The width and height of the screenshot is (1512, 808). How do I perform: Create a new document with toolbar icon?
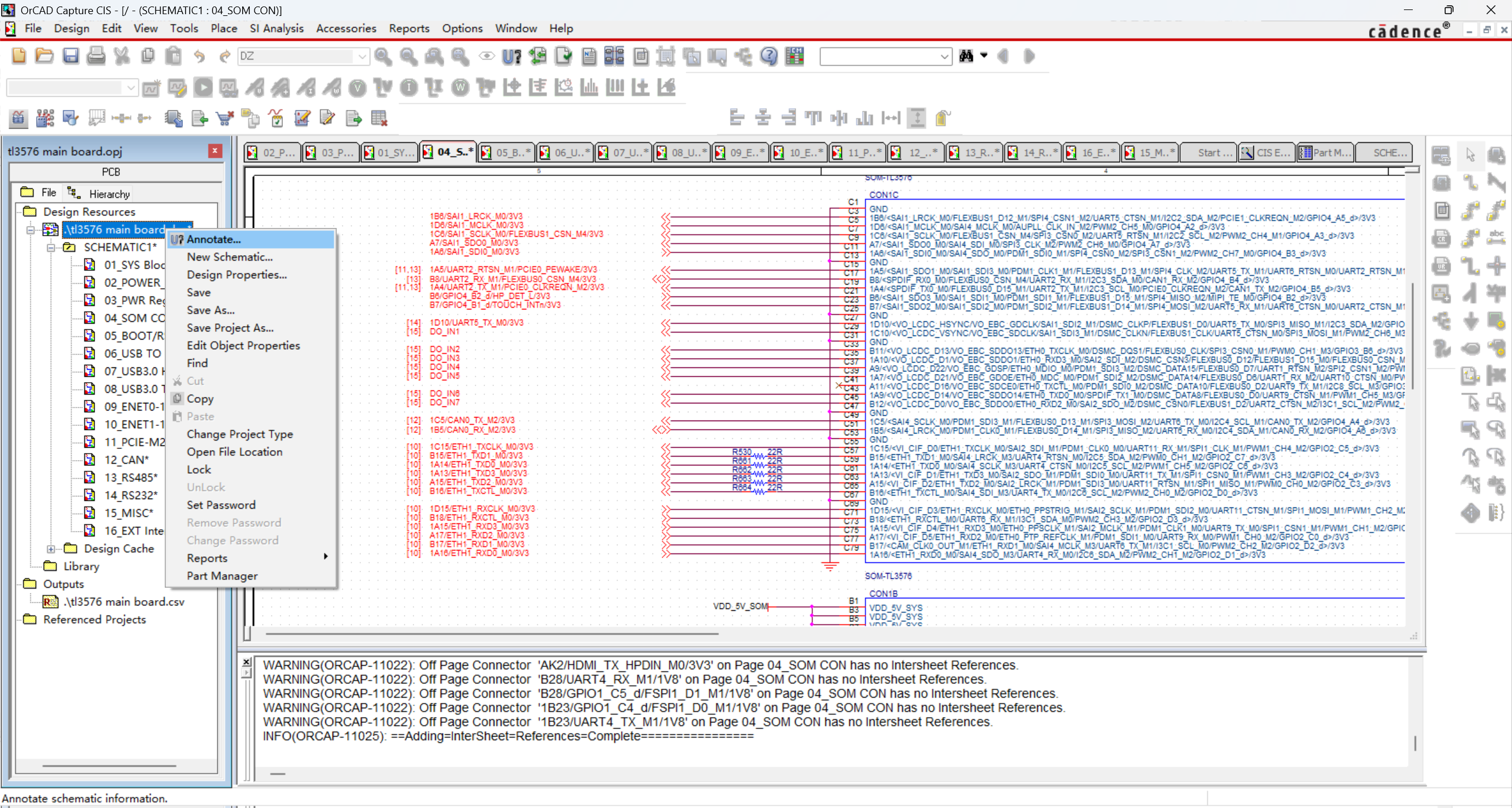tap(18, 56)
